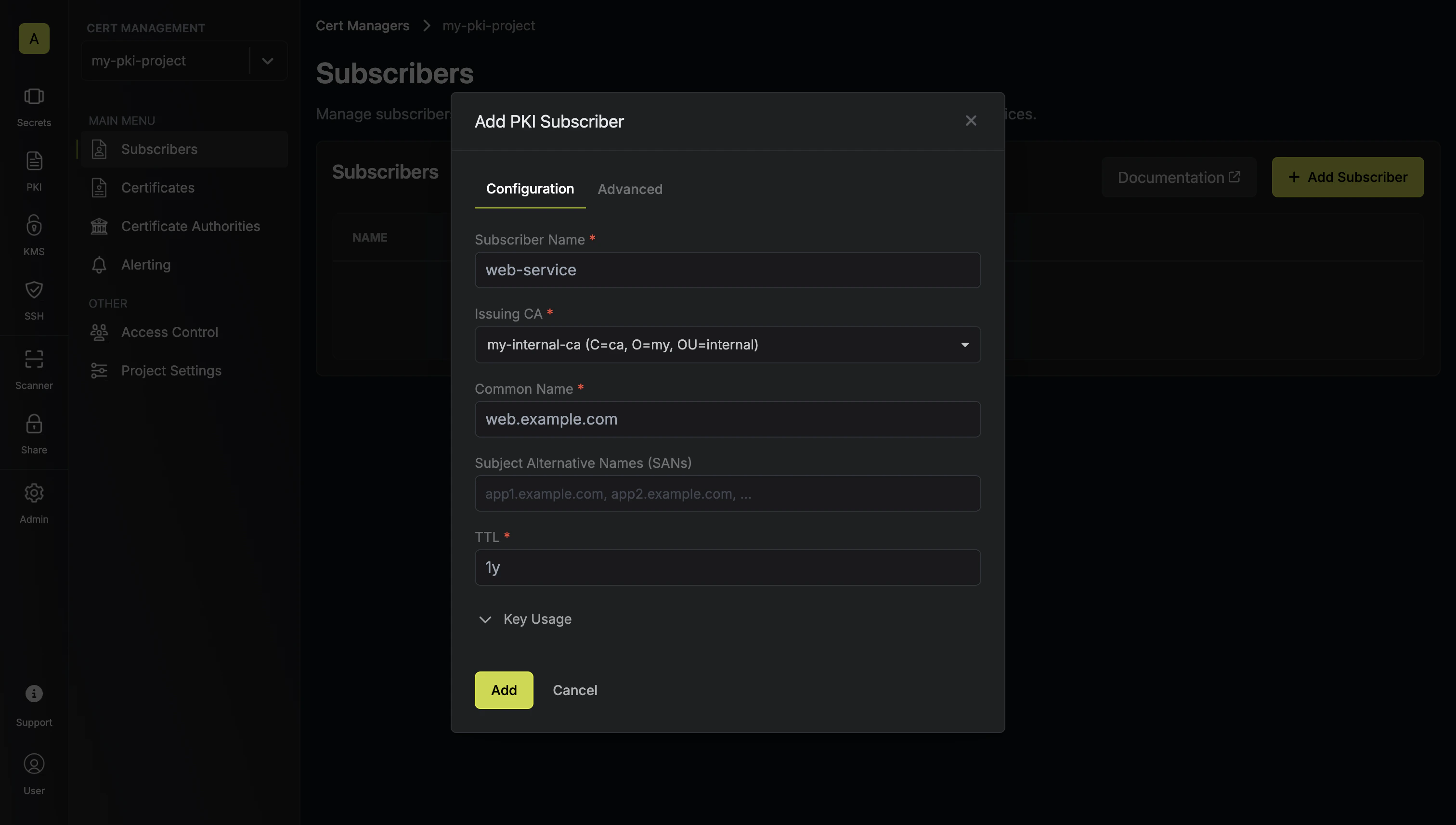Click the external link icon beside Documentation

tap(1235, 177)
